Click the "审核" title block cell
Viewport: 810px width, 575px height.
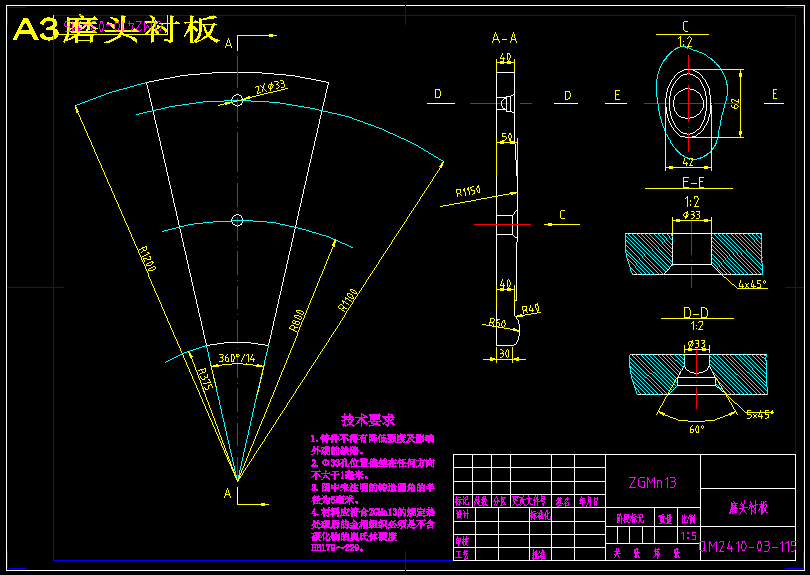(462, 541)
